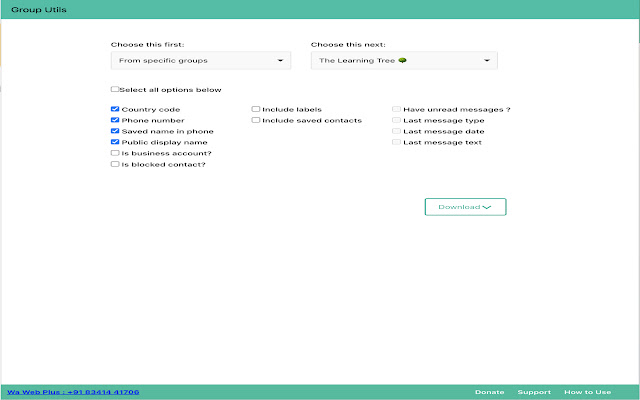The image size is (640, 400).
Task: Open the Wa Web Plus phone link
Action: 73,392
